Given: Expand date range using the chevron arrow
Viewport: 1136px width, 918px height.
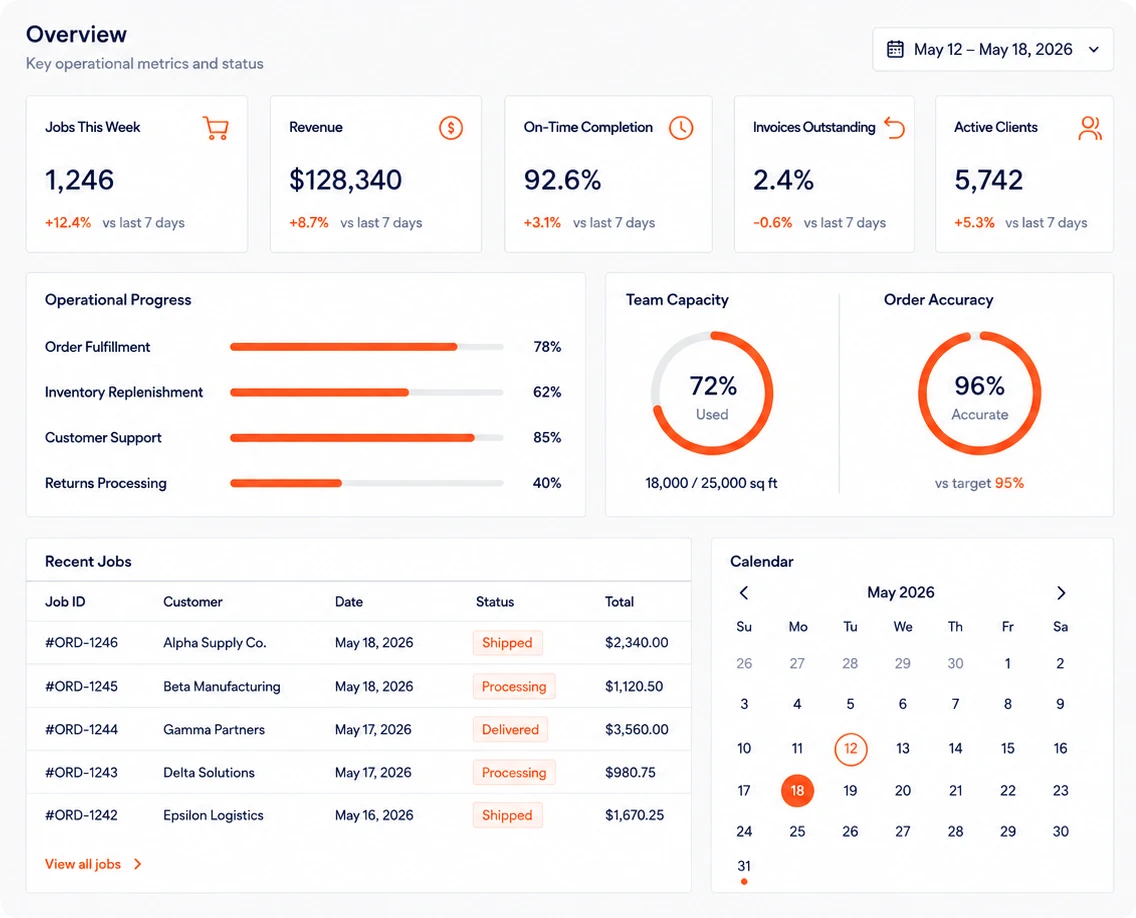Looking at the screenshot, I should point(1094,49).
